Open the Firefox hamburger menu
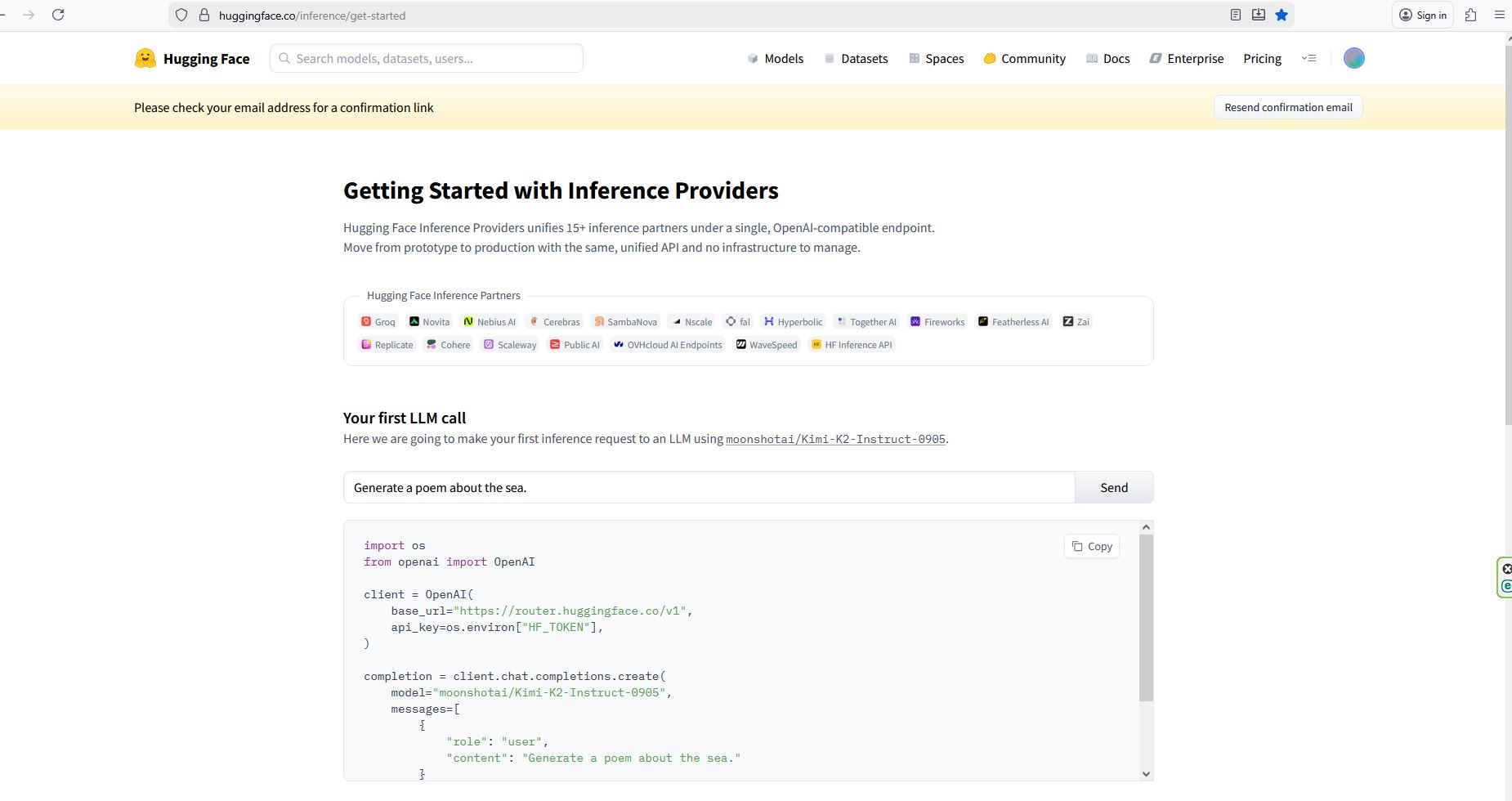Viewport: 1512px width, 801px height. (x=1499, y=15)
